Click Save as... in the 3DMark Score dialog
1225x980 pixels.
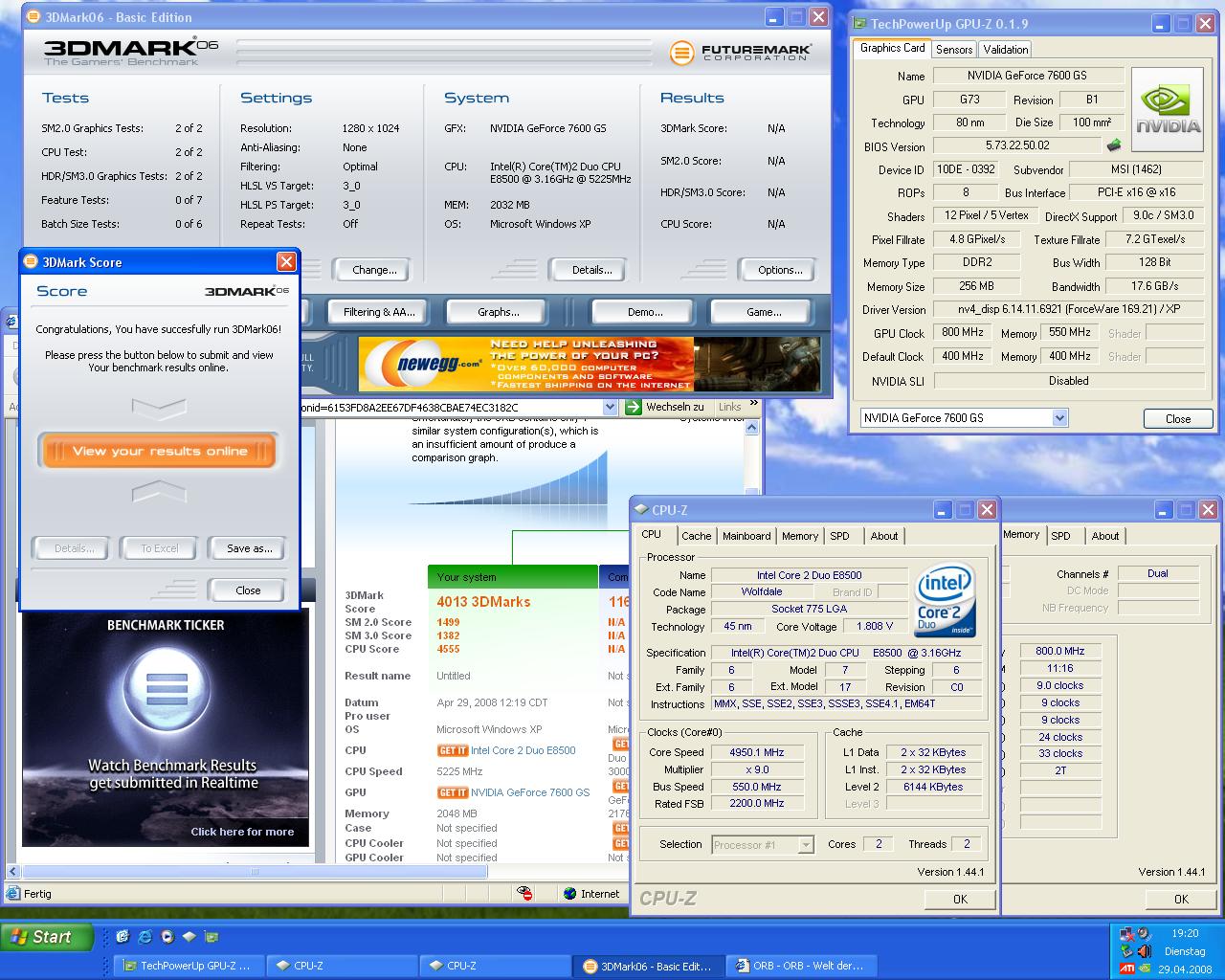tap(249, 548)
